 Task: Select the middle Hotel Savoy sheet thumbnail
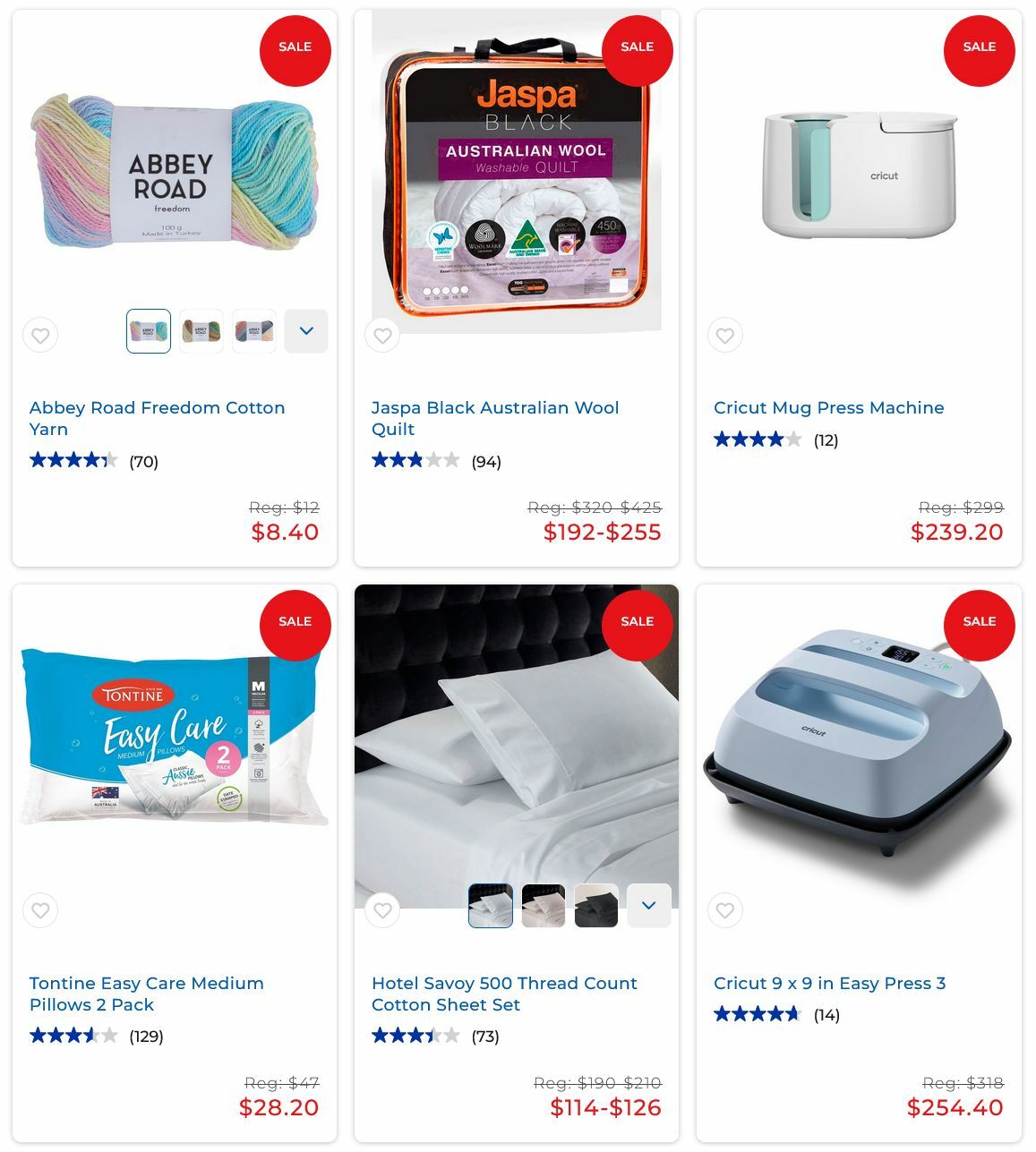pos(544,906)
